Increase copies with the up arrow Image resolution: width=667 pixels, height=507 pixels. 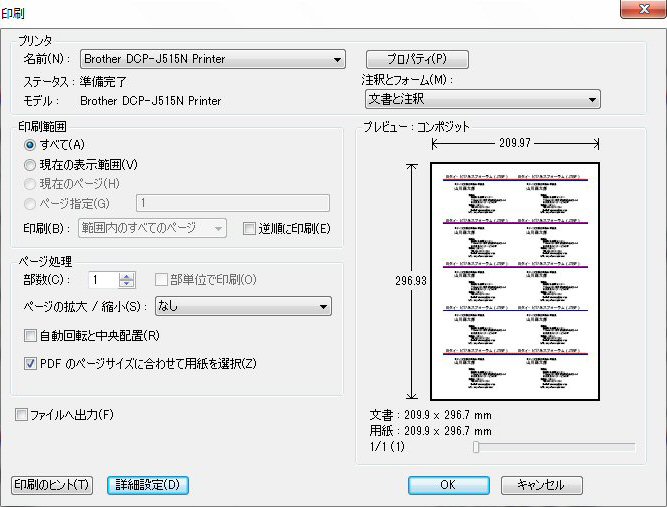click(126, 276)
